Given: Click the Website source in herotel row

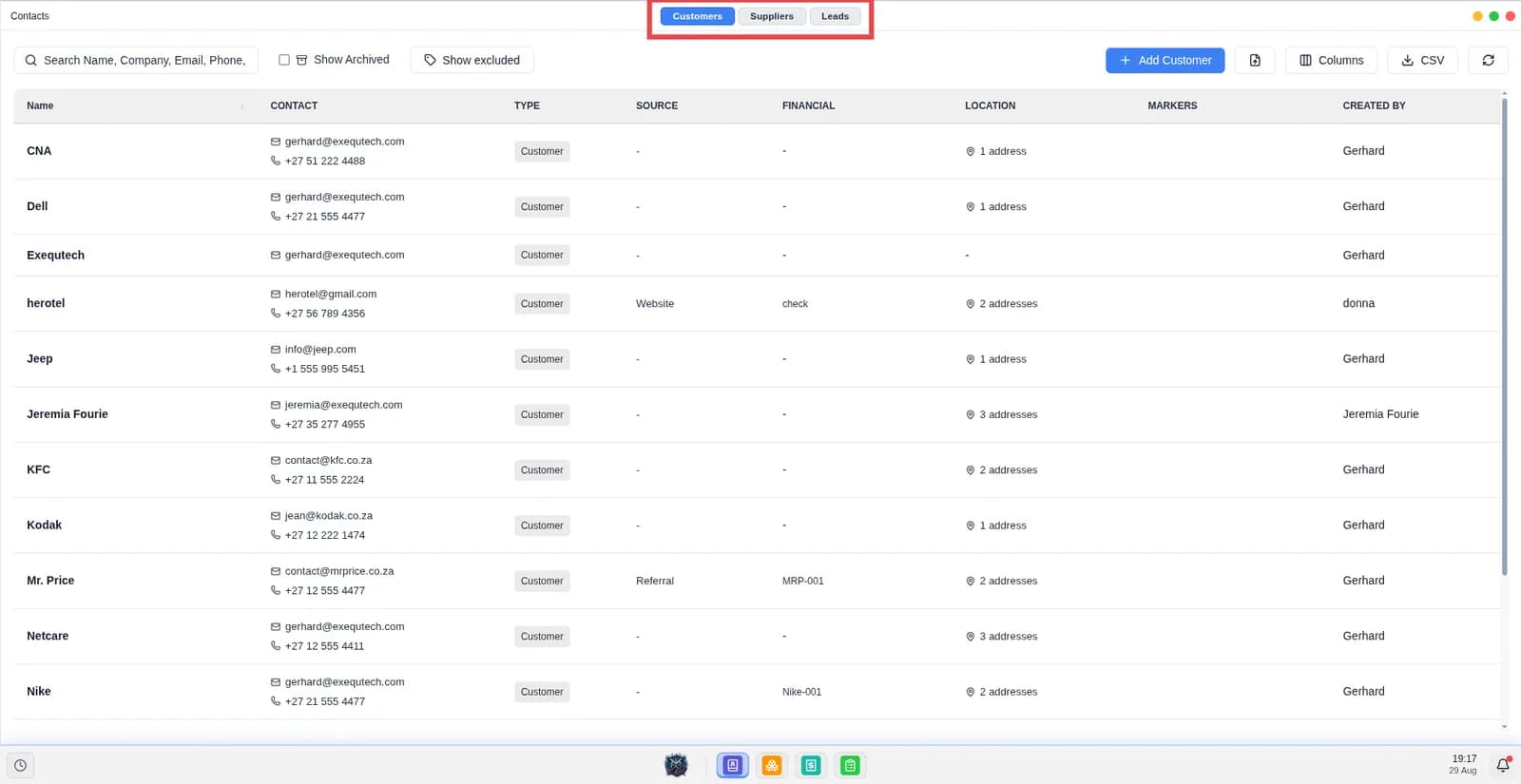Looking at the screenshot, I should tap(655, 304).
